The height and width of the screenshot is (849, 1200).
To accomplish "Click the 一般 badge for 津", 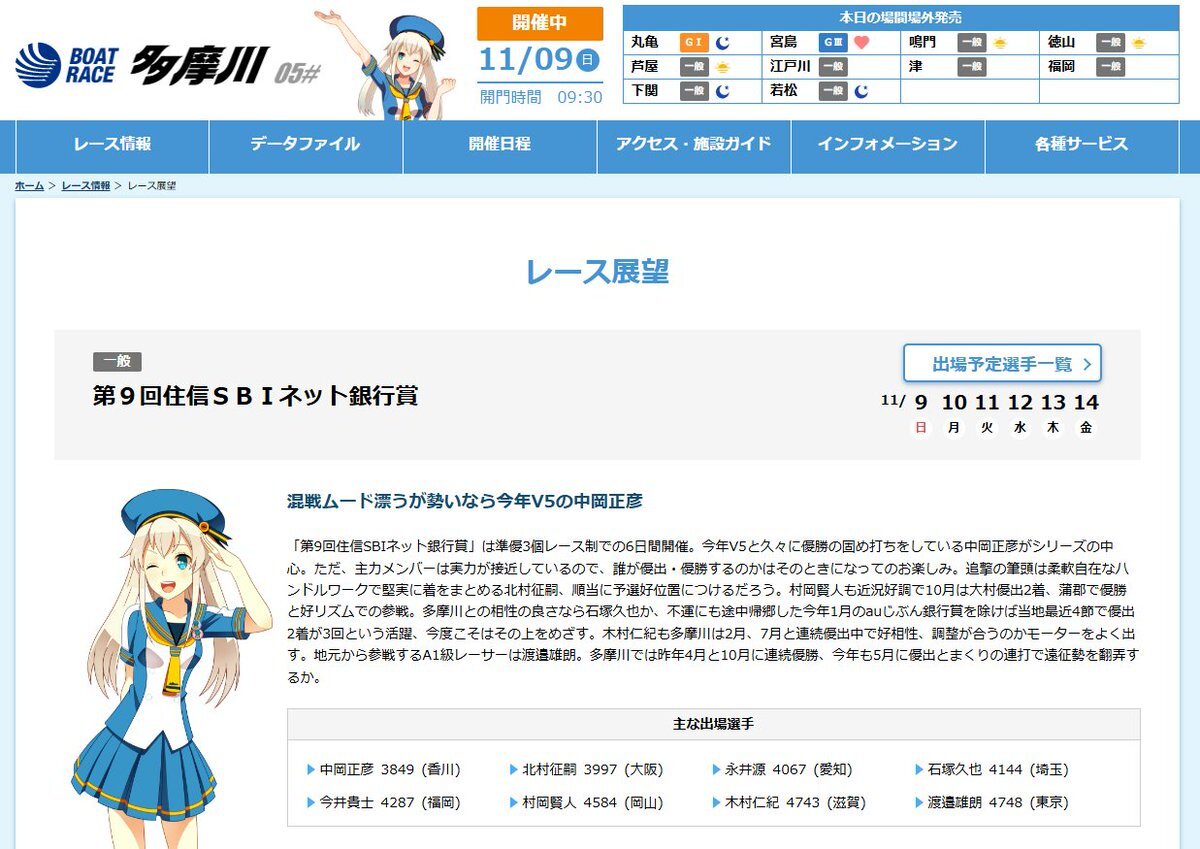I will [971, 67].
